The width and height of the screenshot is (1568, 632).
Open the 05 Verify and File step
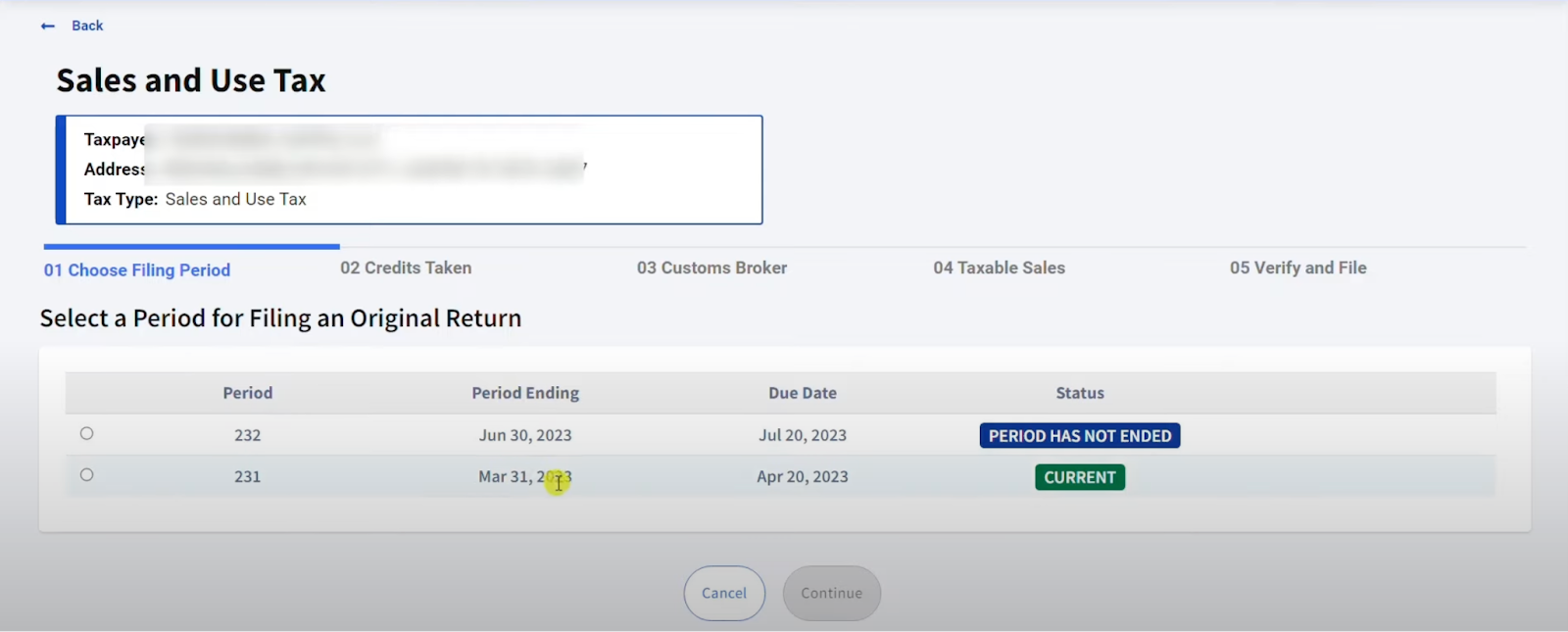(1297, 267)
